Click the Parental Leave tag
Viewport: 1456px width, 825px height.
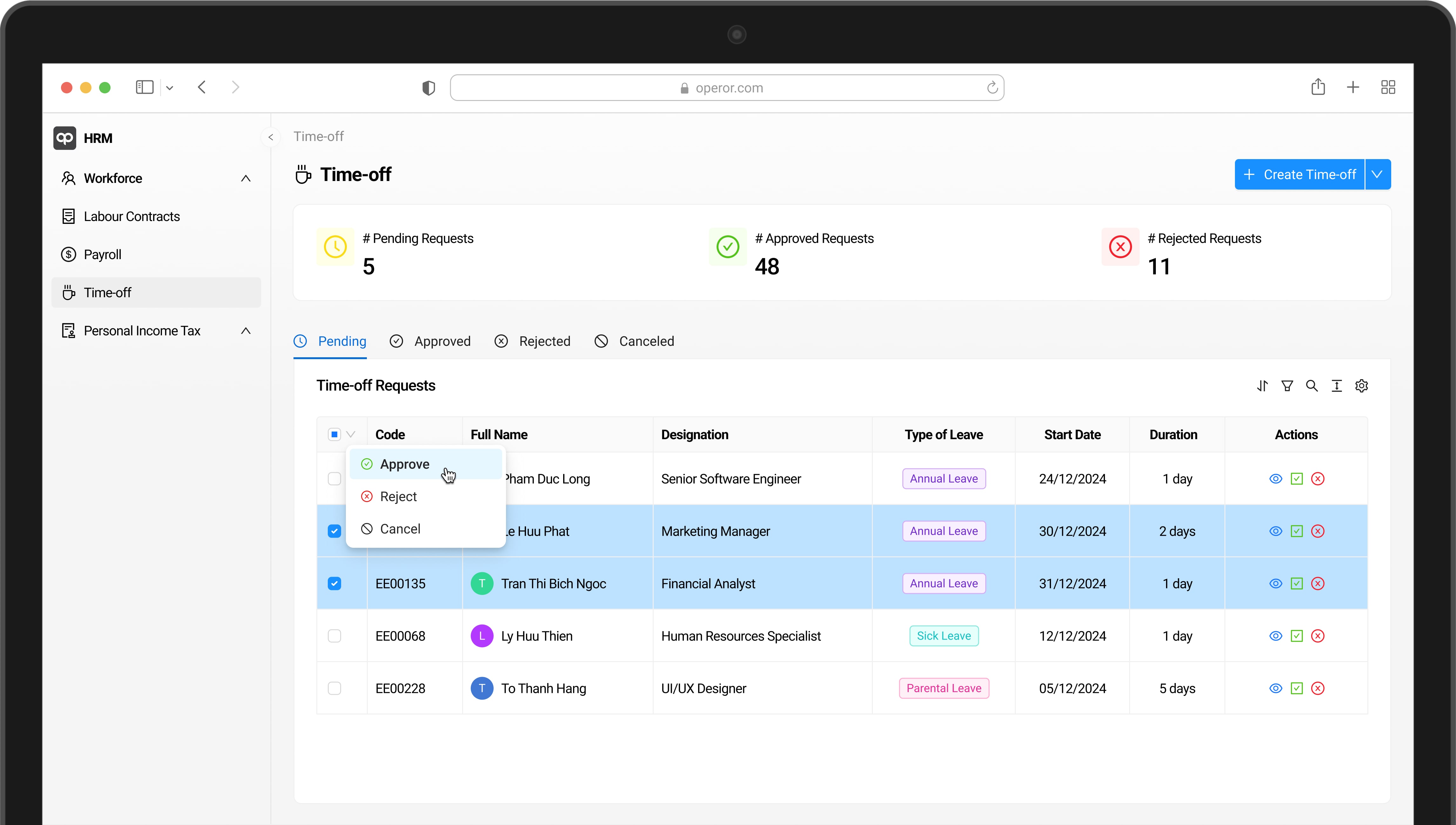point(944,688)
